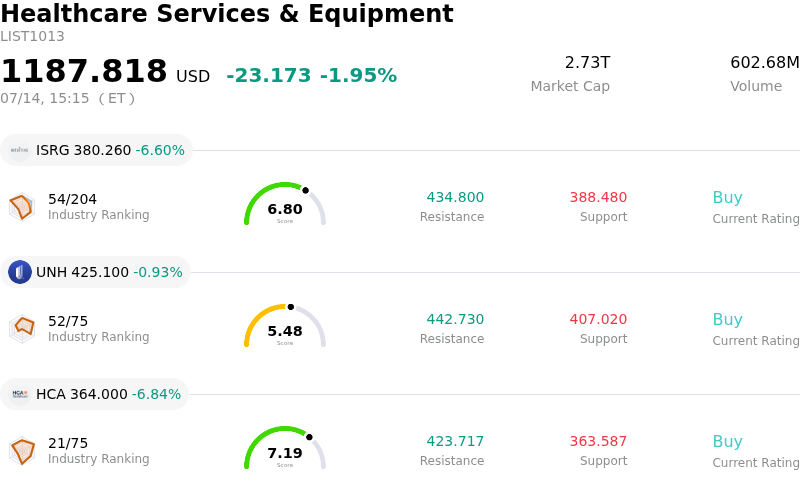Open ISRG radar chart icon beside 54/204
Viewport: 800px width, 488px height.
[22, 207]
